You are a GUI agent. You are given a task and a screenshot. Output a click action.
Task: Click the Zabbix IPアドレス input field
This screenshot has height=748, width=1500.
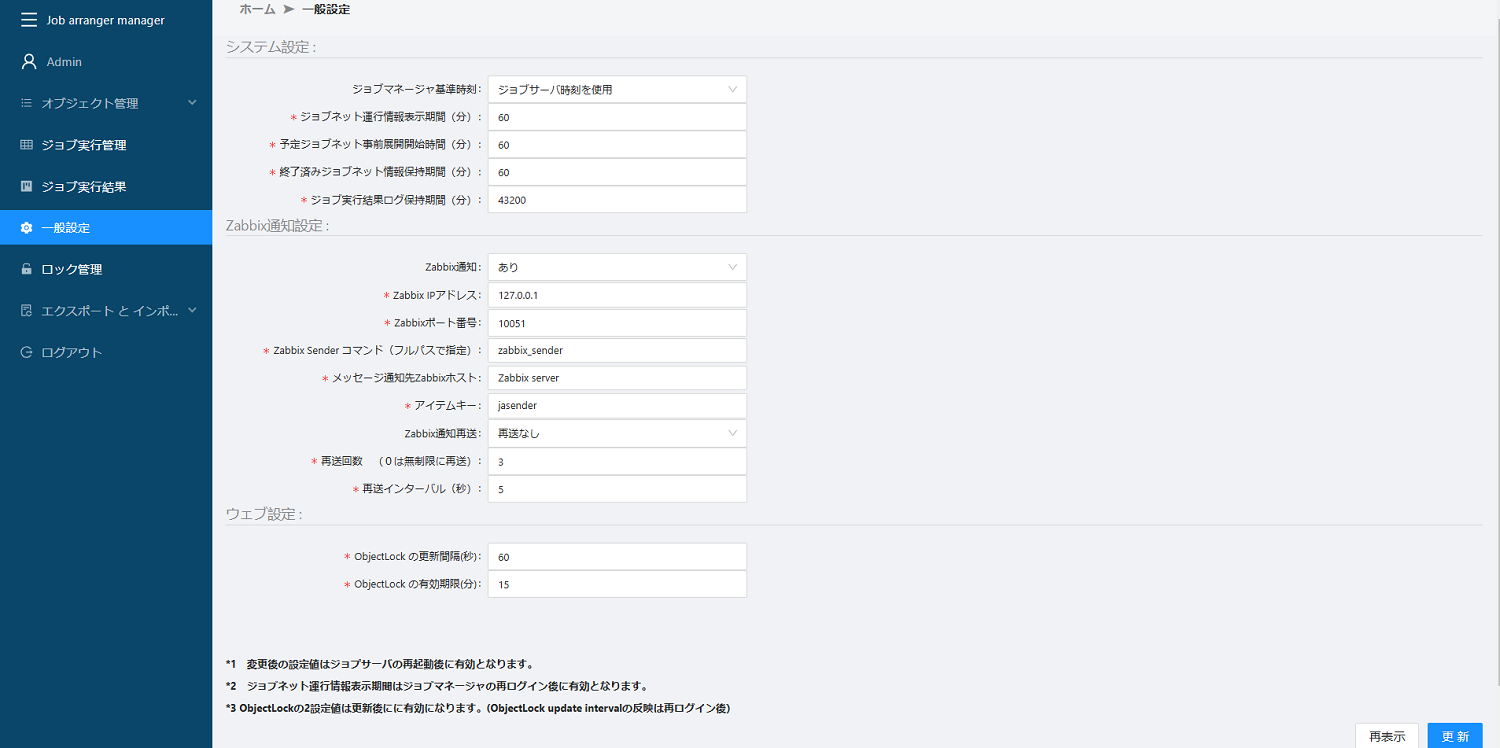(x=617, y=296)
